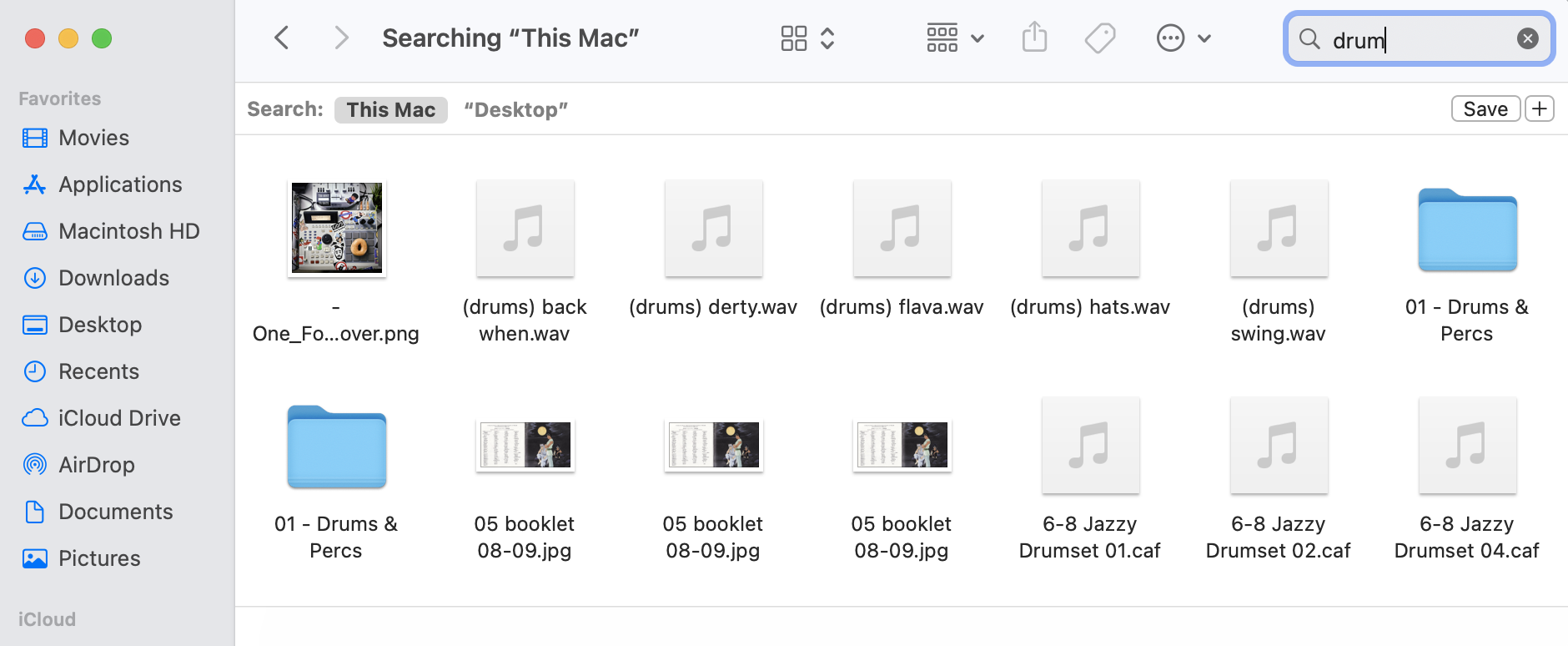Click the Share toolbar icon
Image resolution: width=1568 pixels, height=646 pixels.
[x=1034, y=38]
